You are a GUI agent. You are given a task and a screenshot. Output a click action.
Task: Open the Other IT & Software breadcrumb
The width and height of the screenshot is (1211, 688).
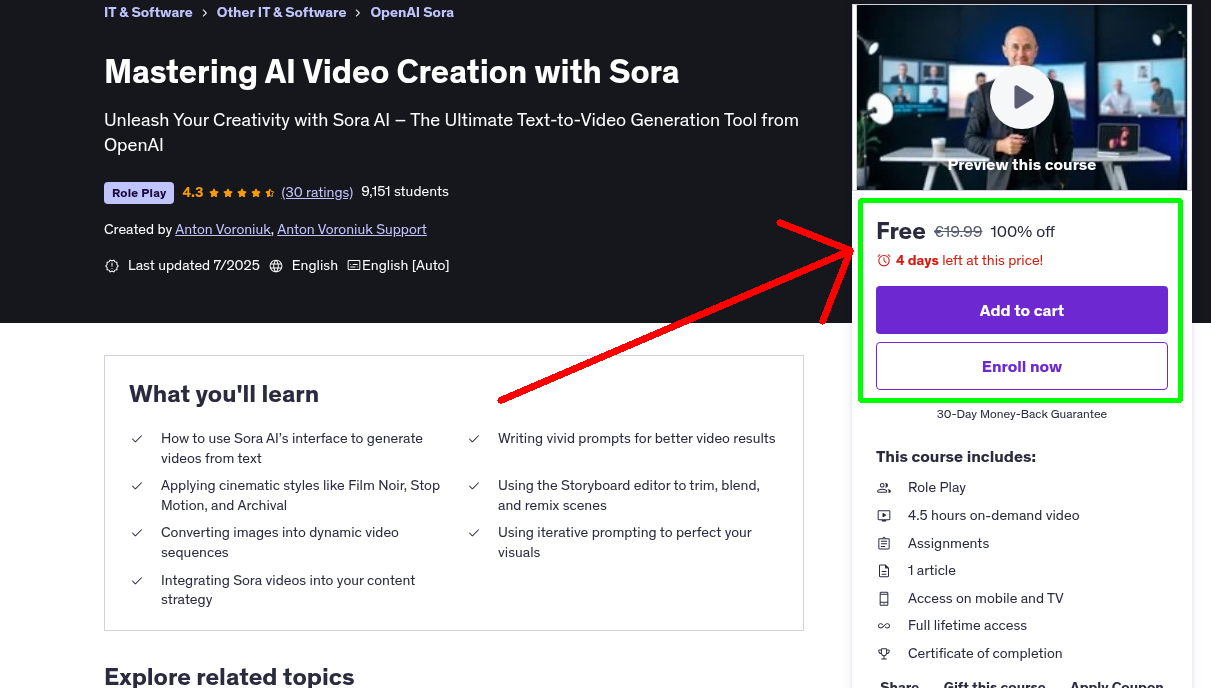pos(281,13)
